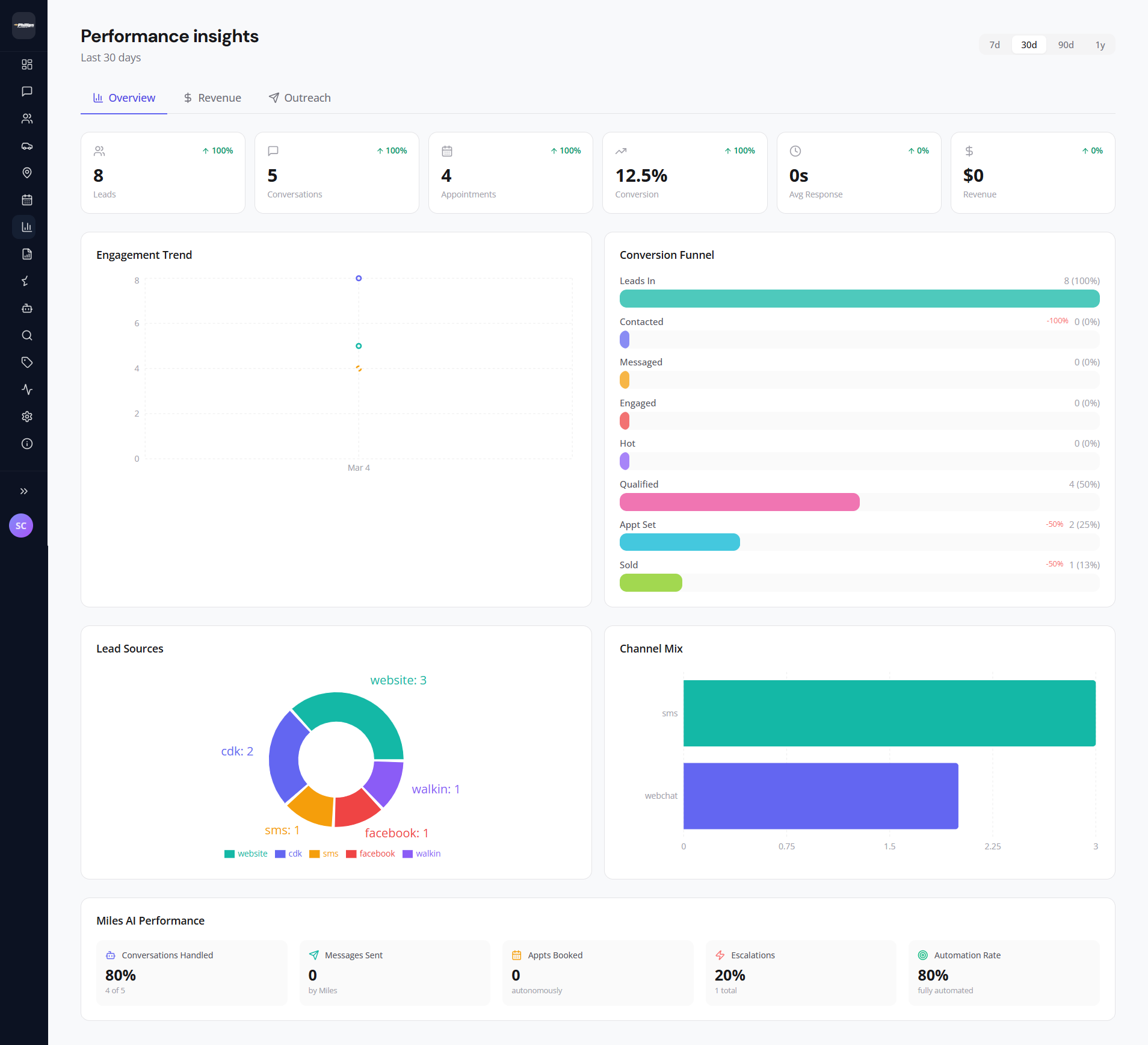
Task: Open the calendar icon in the sidebar
Action: [x=26, y=200]
